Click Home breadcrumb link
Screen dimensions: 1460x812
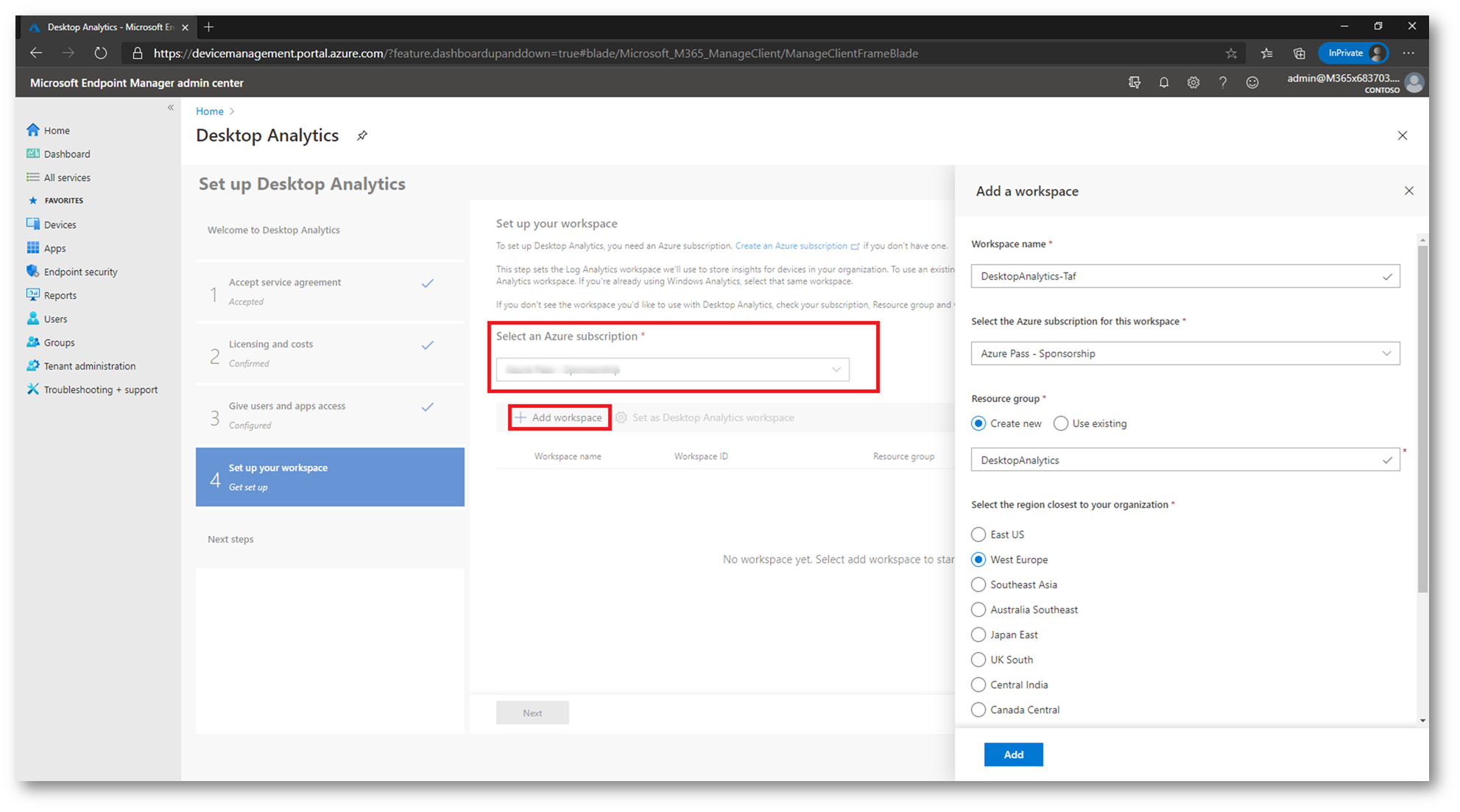[x=209, y=111]
